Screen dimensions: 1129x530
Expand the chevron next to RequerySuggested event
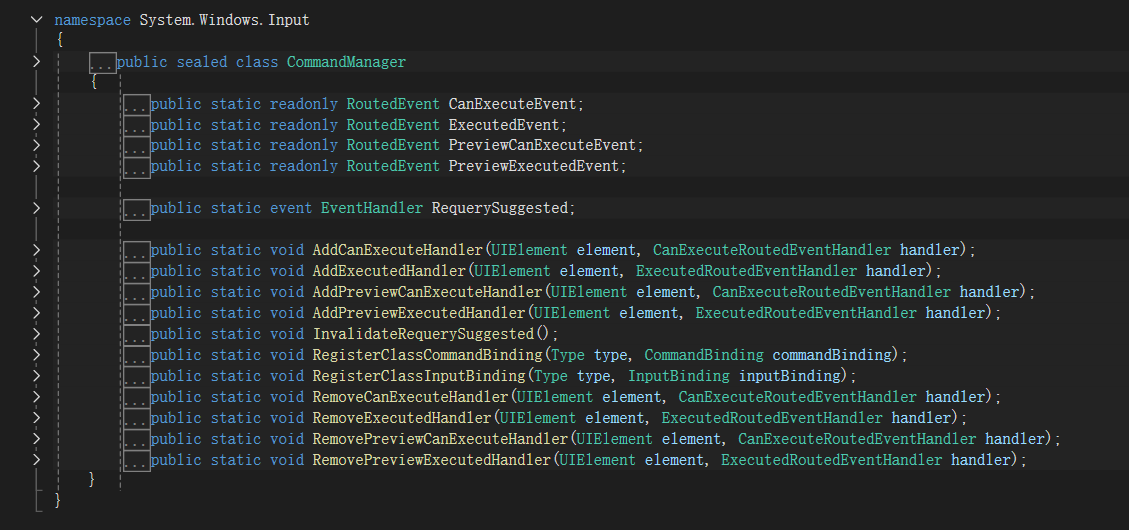point(37,208)
